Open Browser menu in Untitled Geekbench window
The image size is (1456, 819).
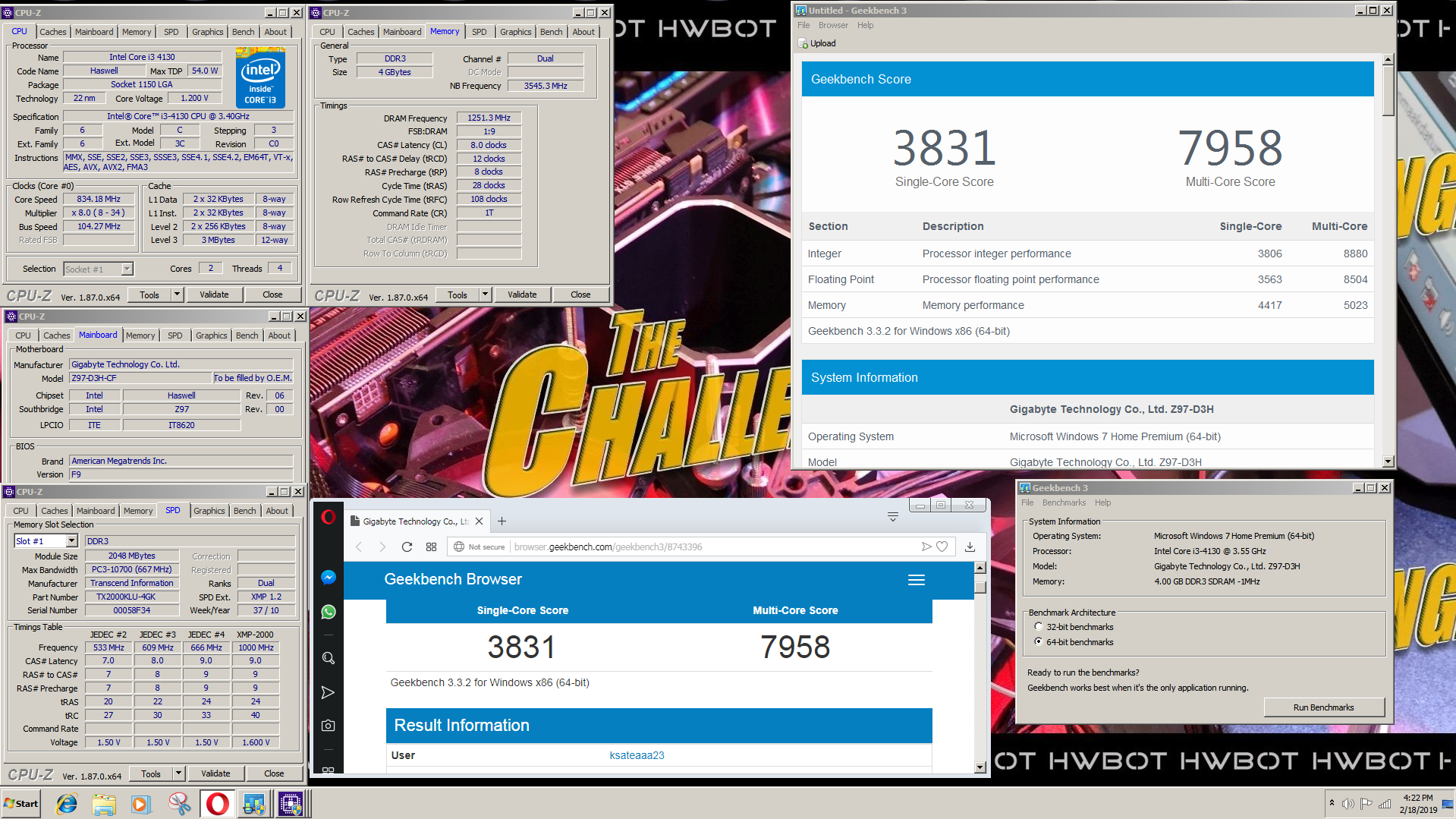tap(833, 25)
